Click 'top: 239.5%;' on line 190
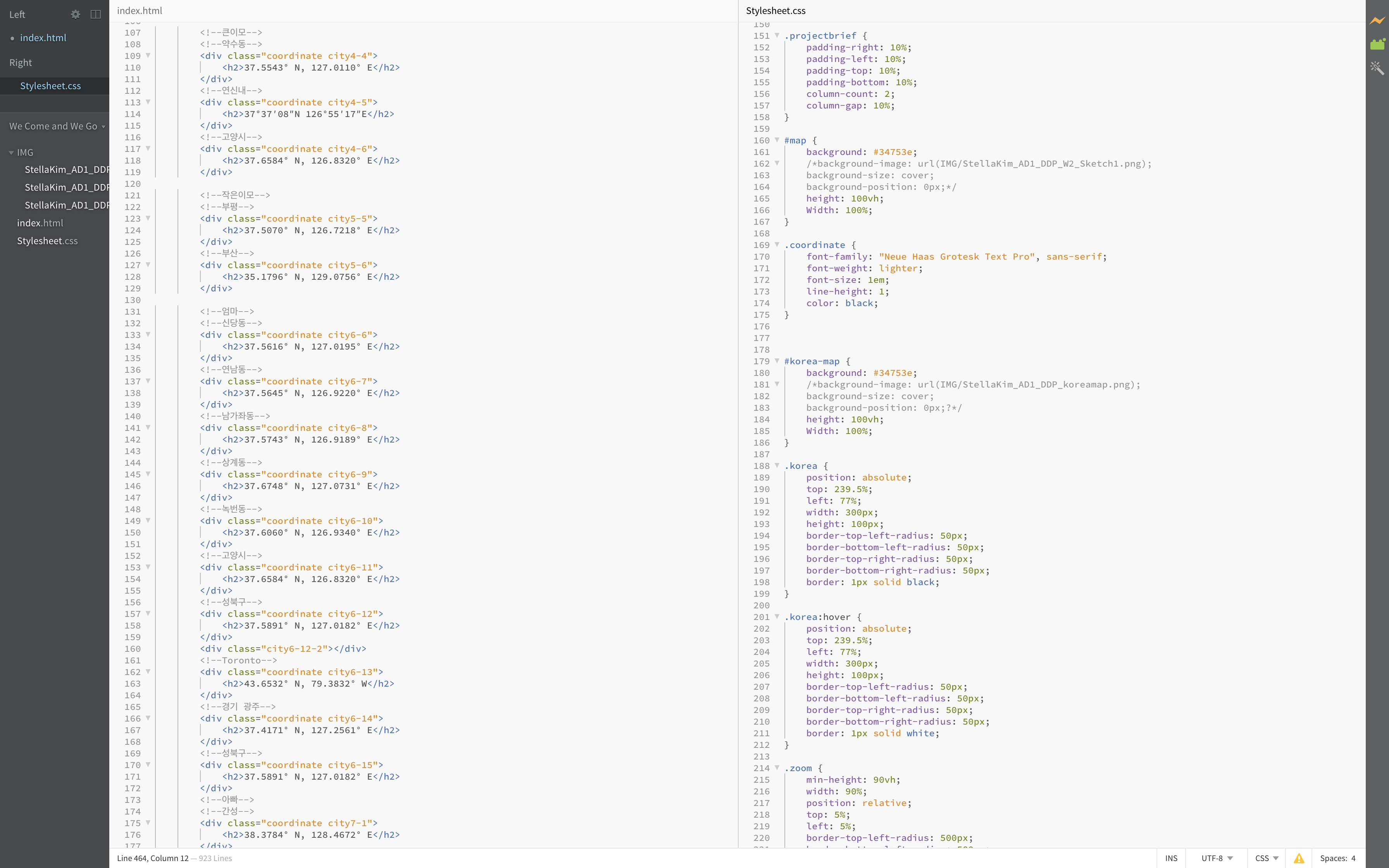This screenshot has height=868, width=1389. pyautogui.click(x=839, y=489)
